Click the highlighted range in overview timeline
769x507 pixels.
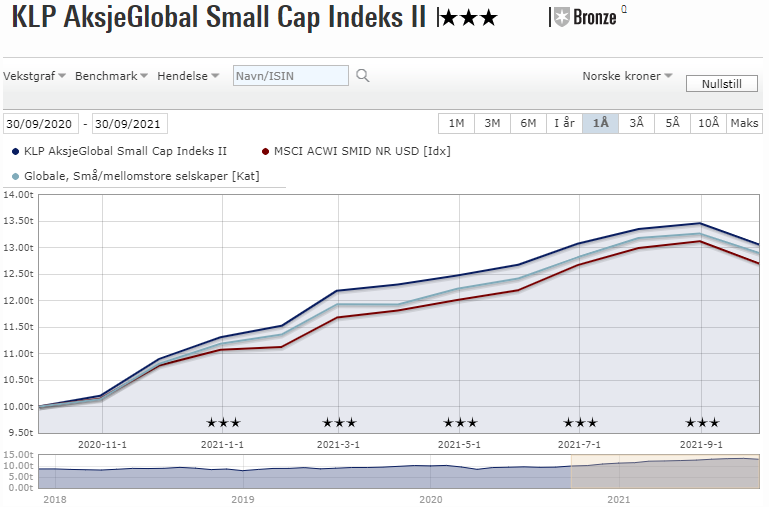665,471
